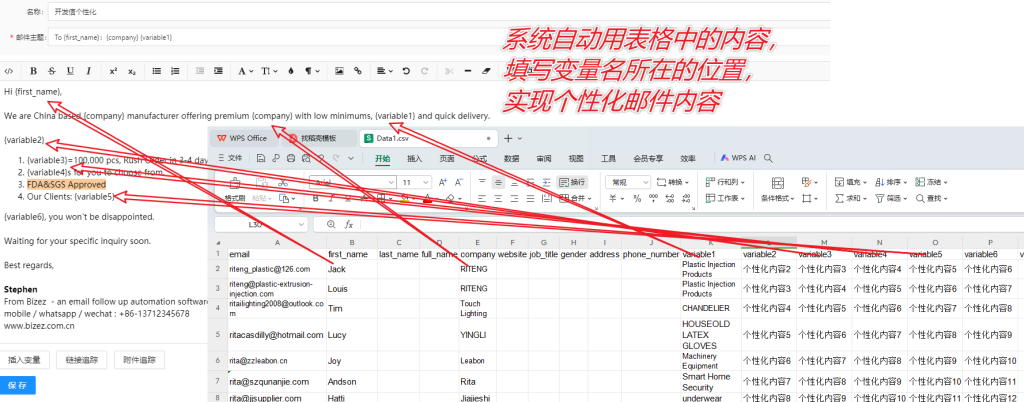Open the 排序 sort dropdown

pyautogui.click(x=892, y=183)
